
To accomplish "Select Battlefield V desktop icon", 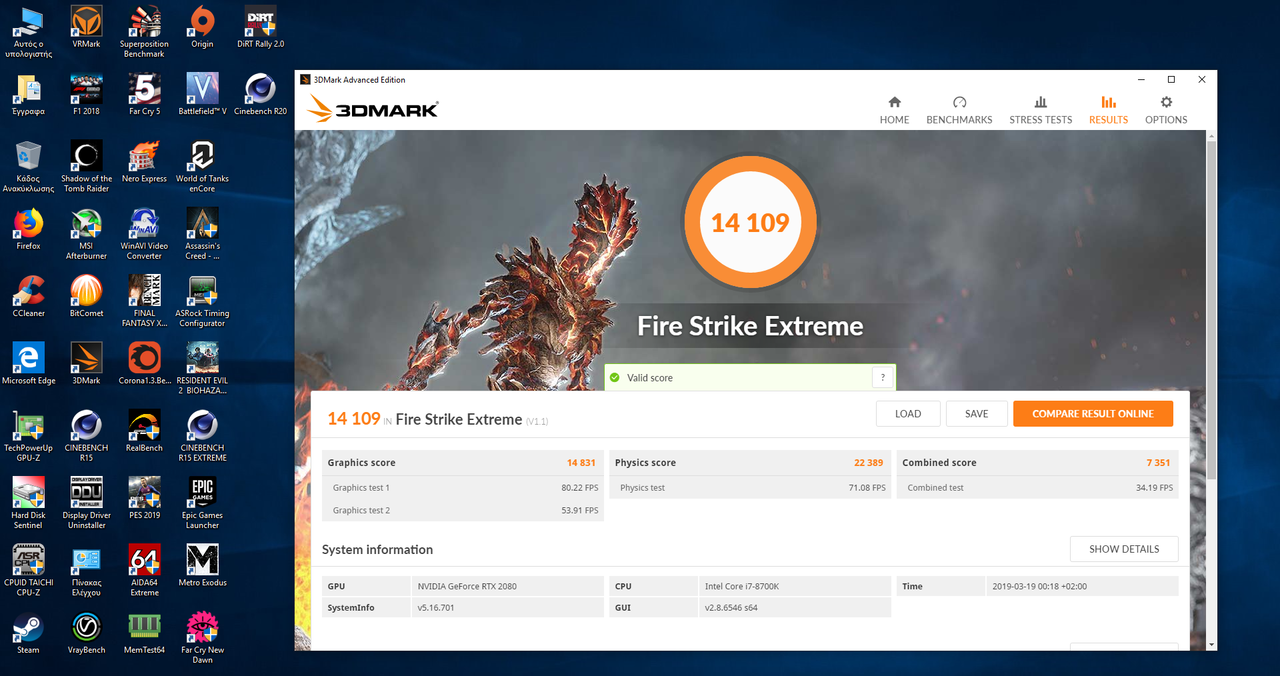I will tap(202, 95).
